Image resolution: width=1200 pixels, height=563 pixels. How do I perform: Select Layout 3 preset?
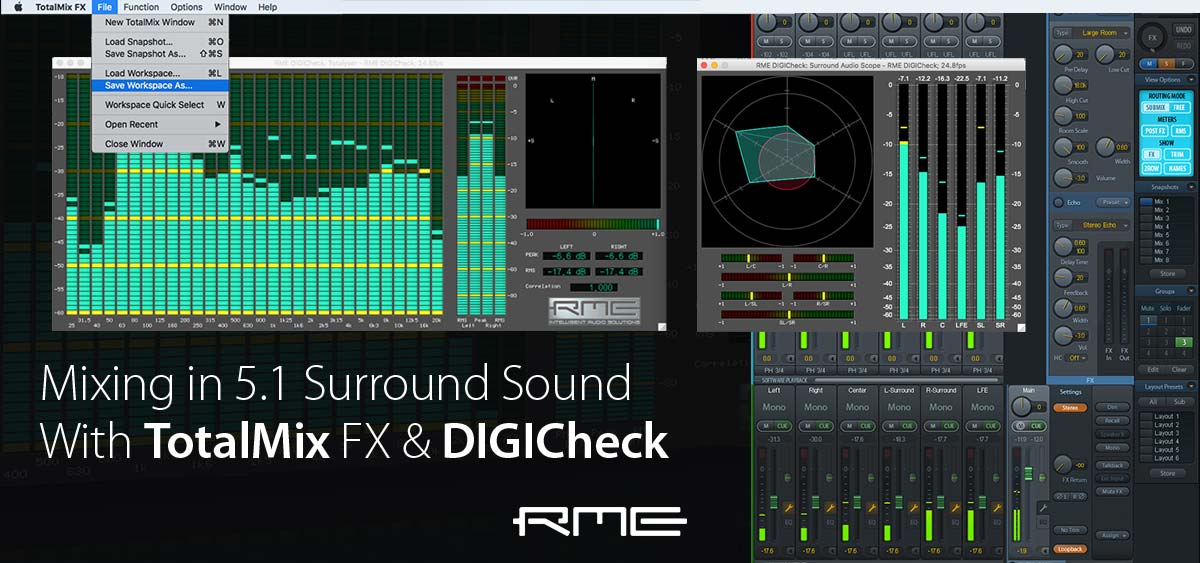[1166, 432]
